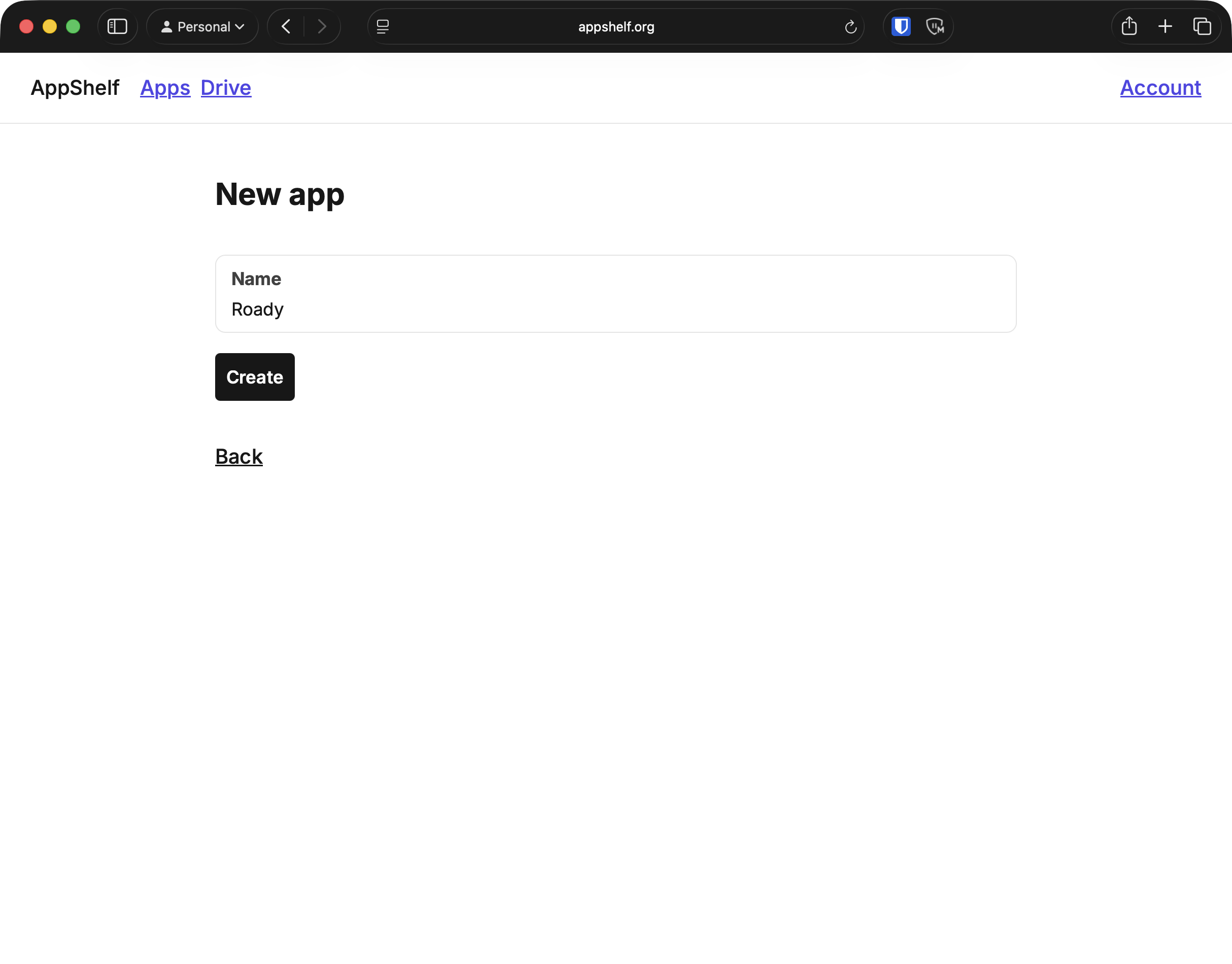Image resolution: width=1232 pixels, height=964 pixels.
Task: Open the Account link
Action: 1160,87
